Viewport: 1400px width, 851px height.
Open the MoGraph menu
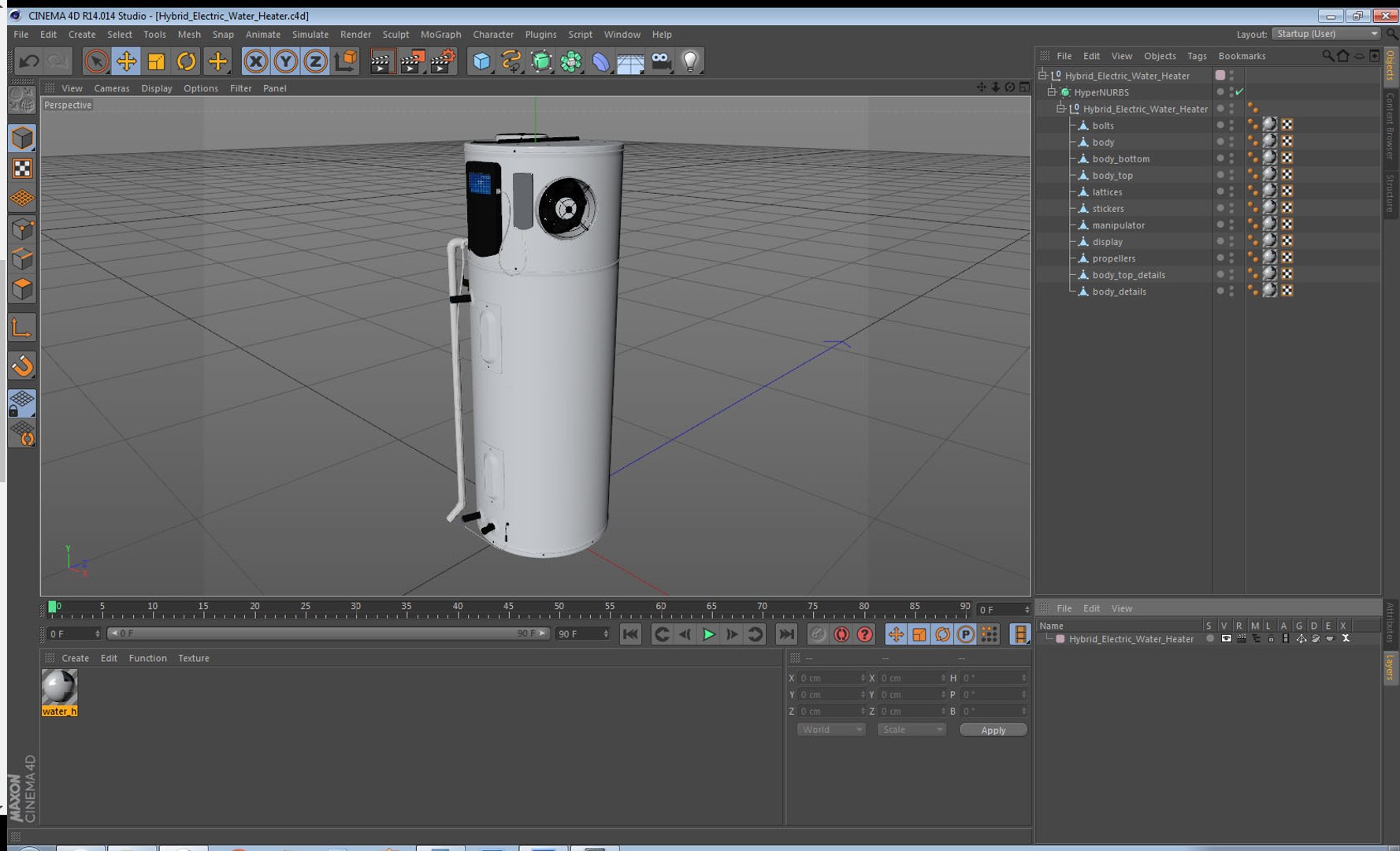[x=440, y=34]
